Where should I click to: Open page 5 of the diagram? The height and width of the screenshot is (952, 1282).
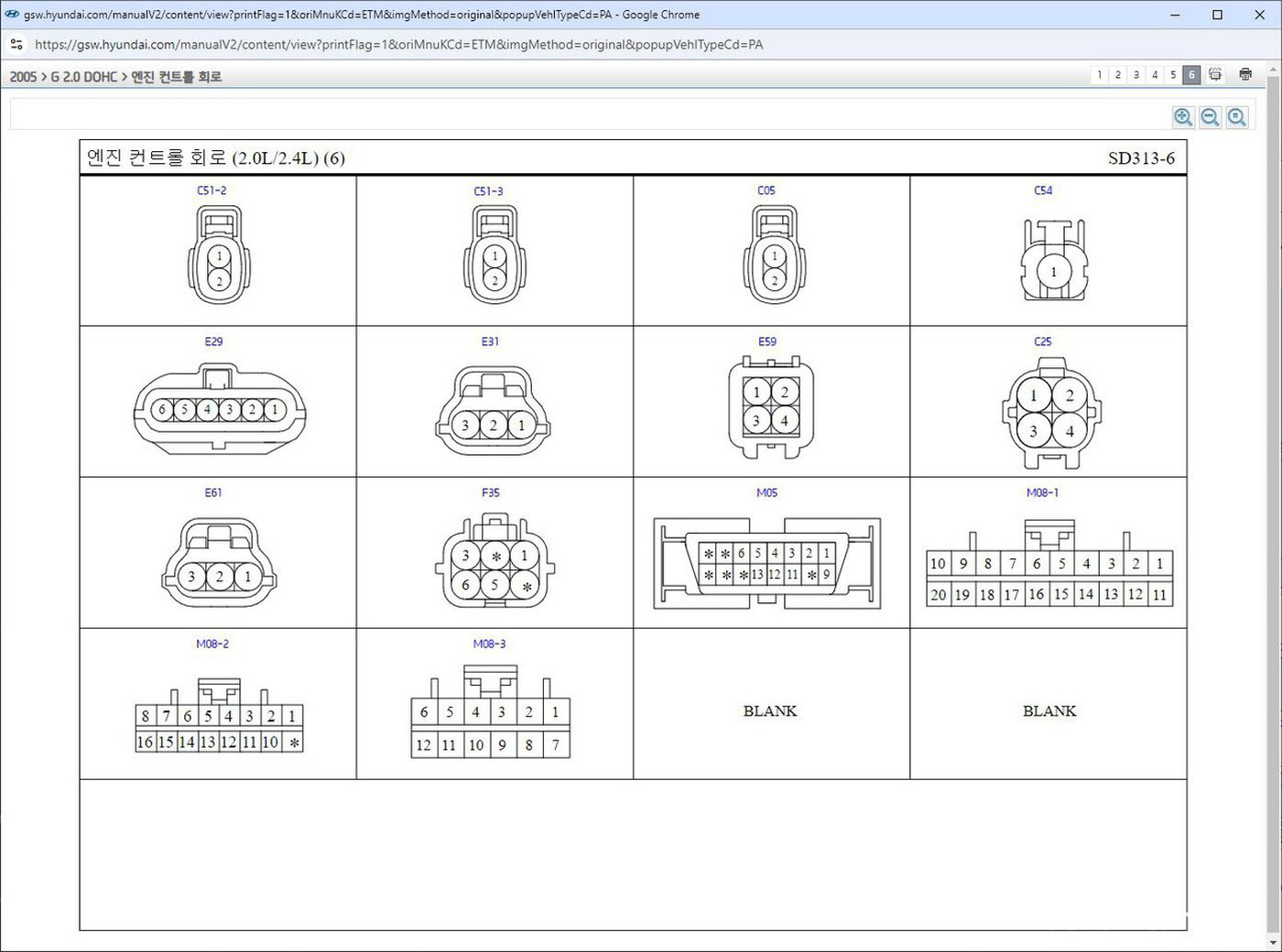(x=1172, y=75)
